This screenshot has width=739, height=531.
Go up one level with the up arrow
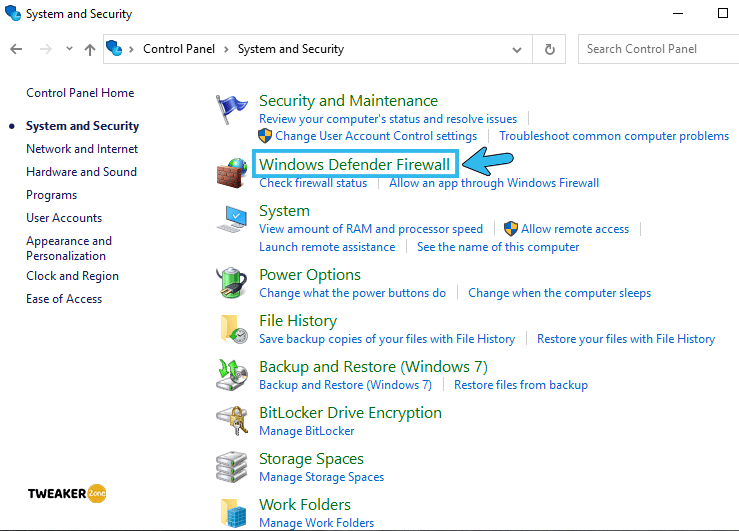[x=90, y=49]
